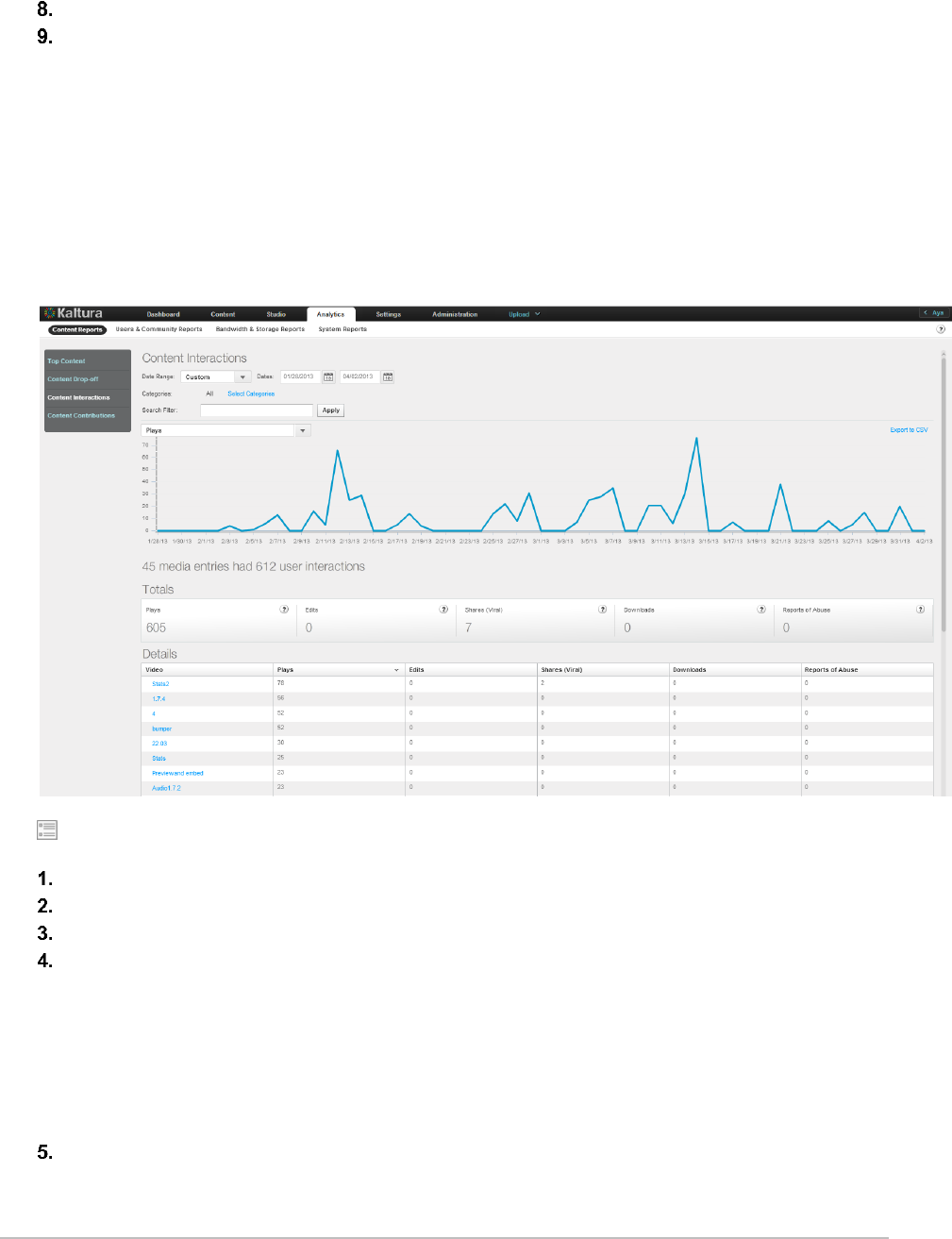The height and width of the screenshot is (1239, 952).
Task: Click the help icon beside Plays total
Action: coord(284,610)
